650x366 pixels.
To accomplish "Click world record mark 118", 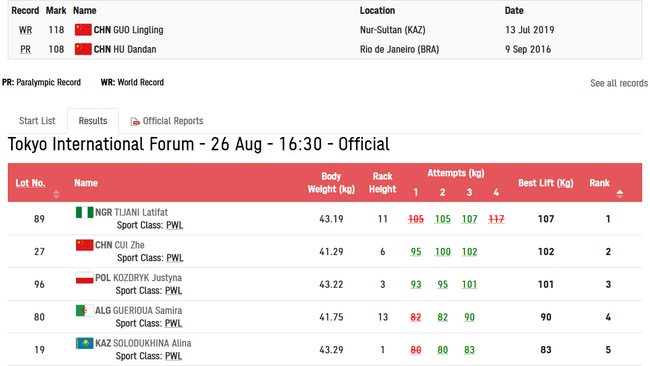I will [56, 30].
